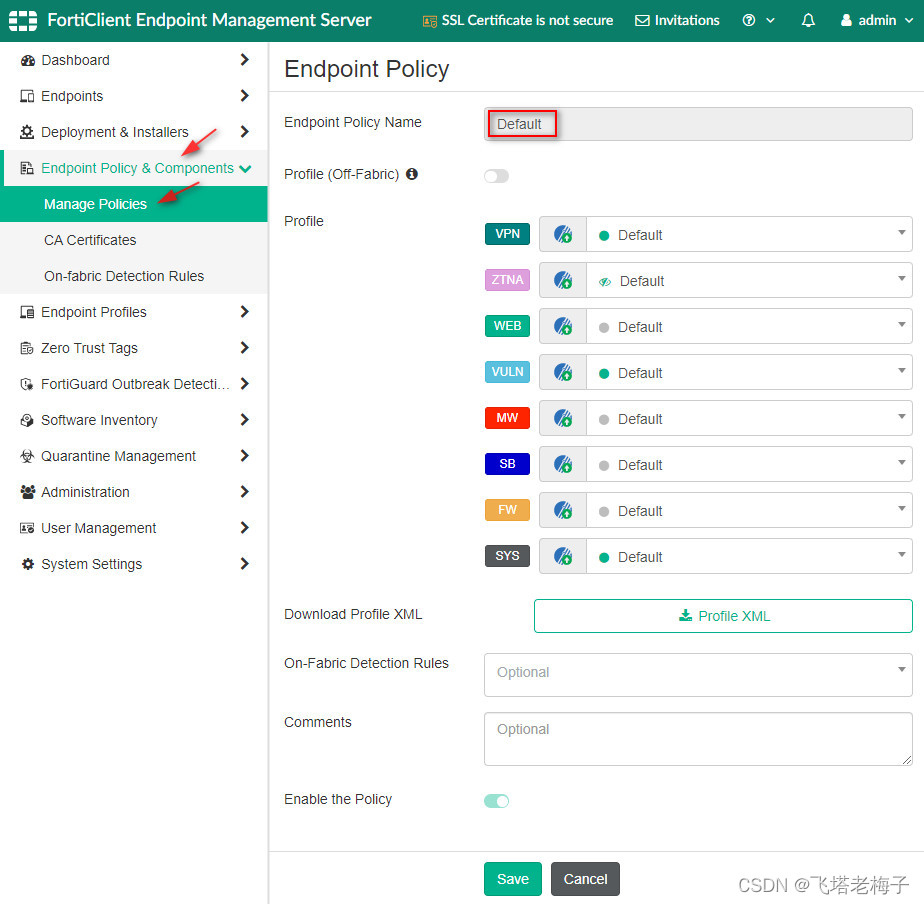The width and height of the screenshot is (924, 904).
Task: Click the Endpoints devices icon
Action: click(27, 96)
